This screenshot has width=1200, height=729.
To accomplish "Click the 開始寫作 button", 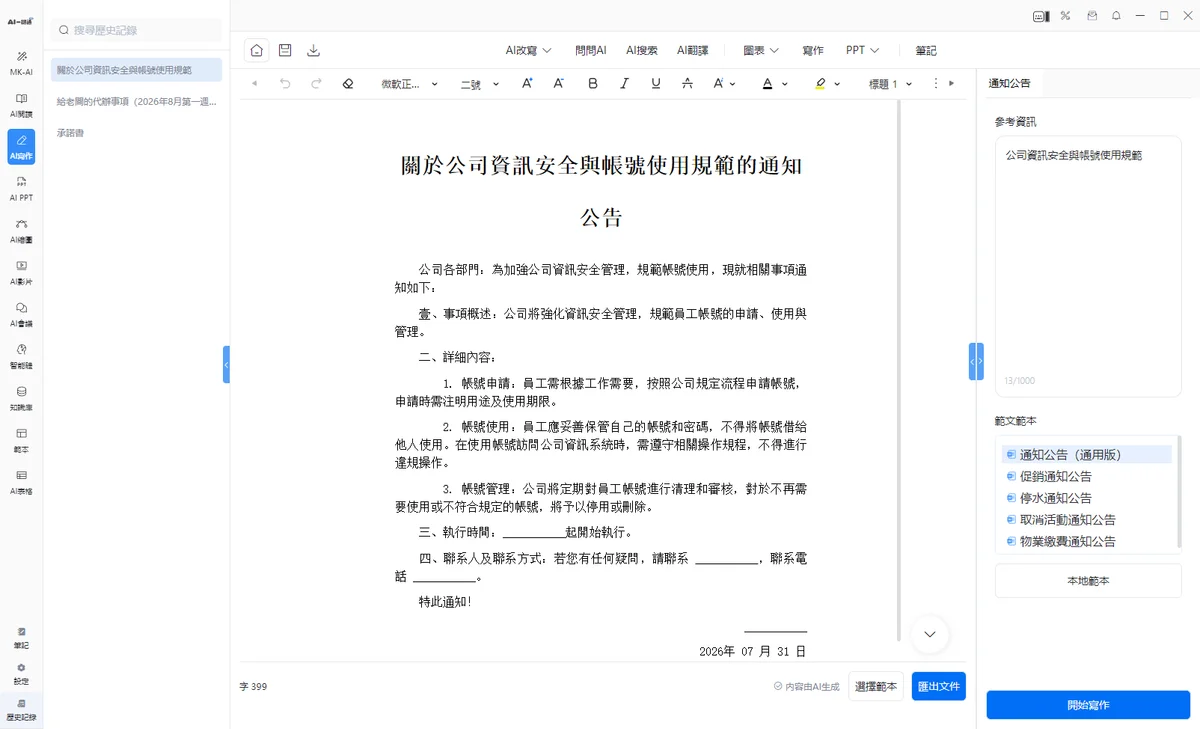I will pos(1088,705).
